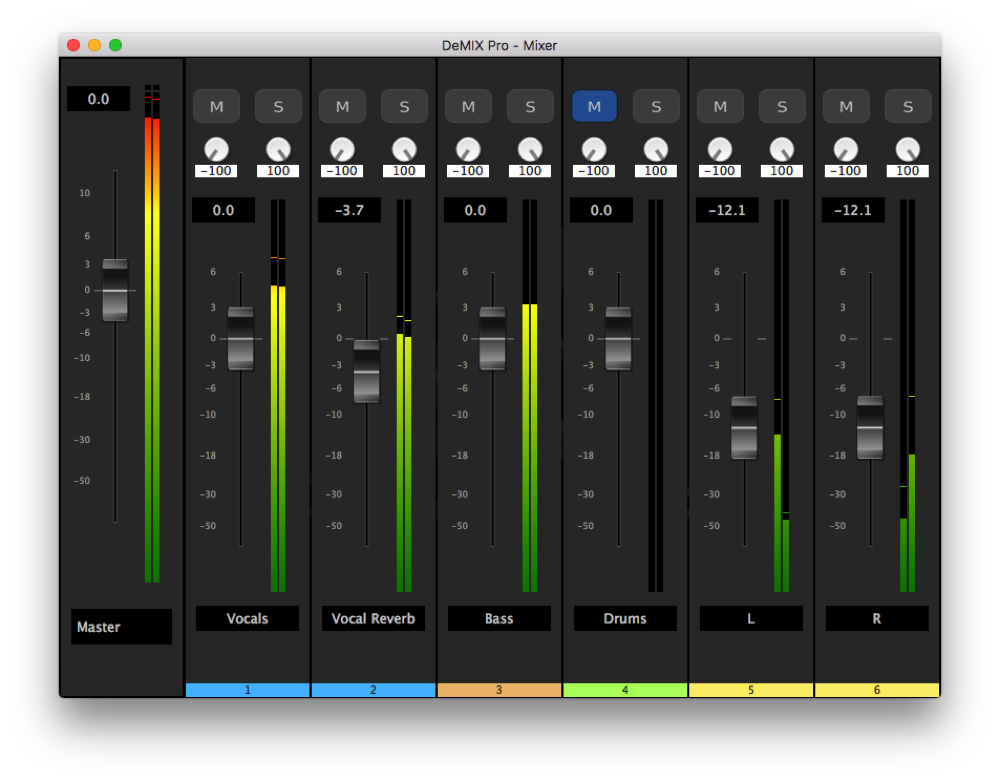Mute the Vocal Reverb channel
This screenshot has width=1000, height=782.
pyautogui.click(x=342, y=107)
